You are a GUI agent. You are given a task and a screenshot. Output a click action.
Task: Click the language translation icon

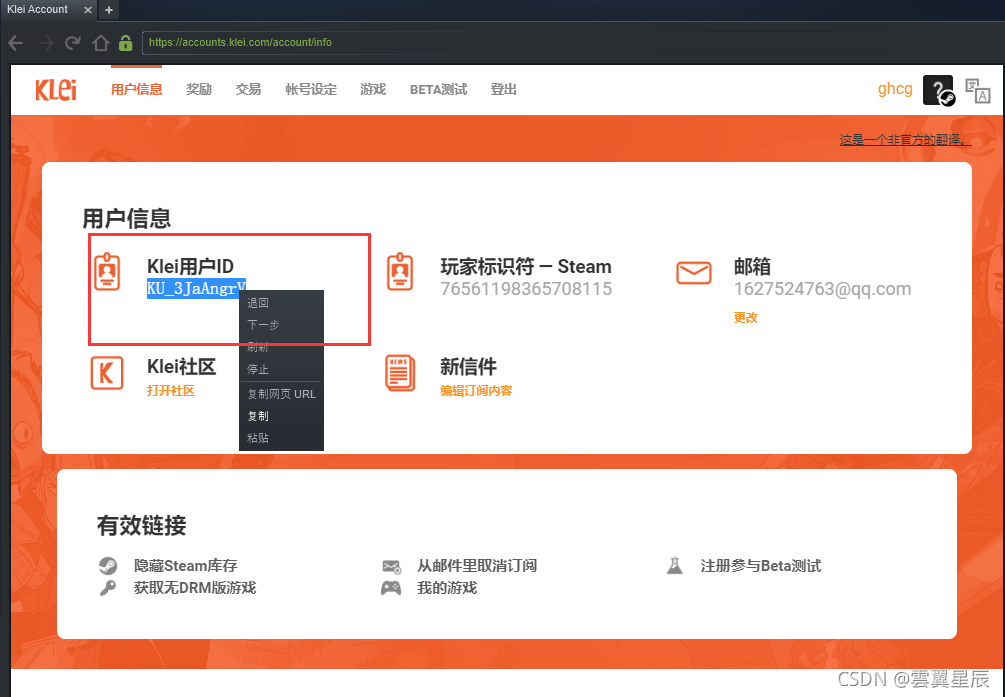[977, 90]
